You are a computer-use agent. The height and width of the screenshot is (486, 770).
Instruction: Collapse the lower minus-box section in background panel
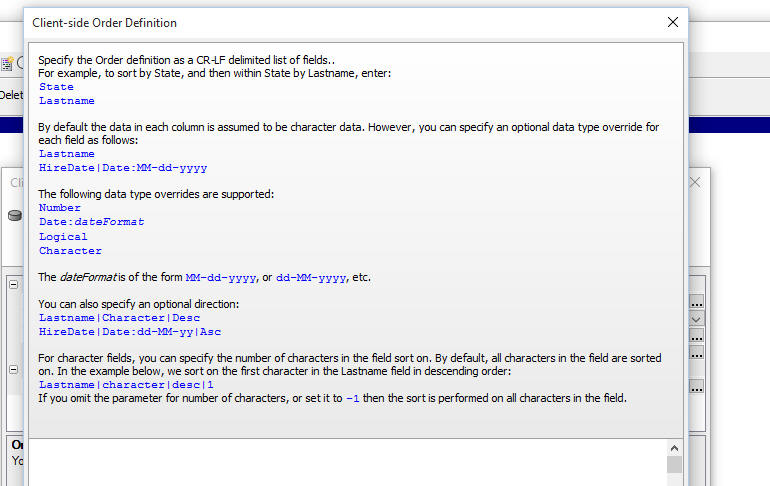(14, 370)
